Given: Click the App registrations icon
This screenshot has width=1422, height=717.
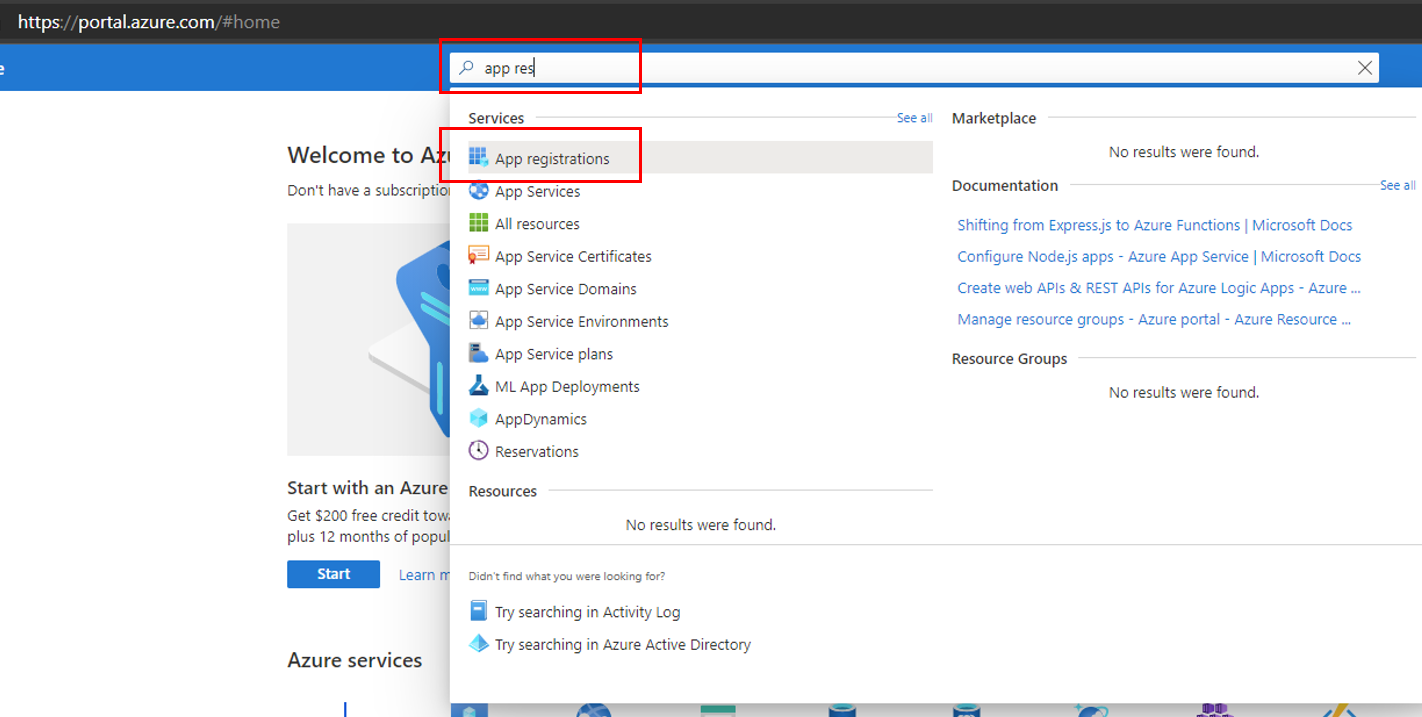Looking at the screenshot, I should click(478, 157).
